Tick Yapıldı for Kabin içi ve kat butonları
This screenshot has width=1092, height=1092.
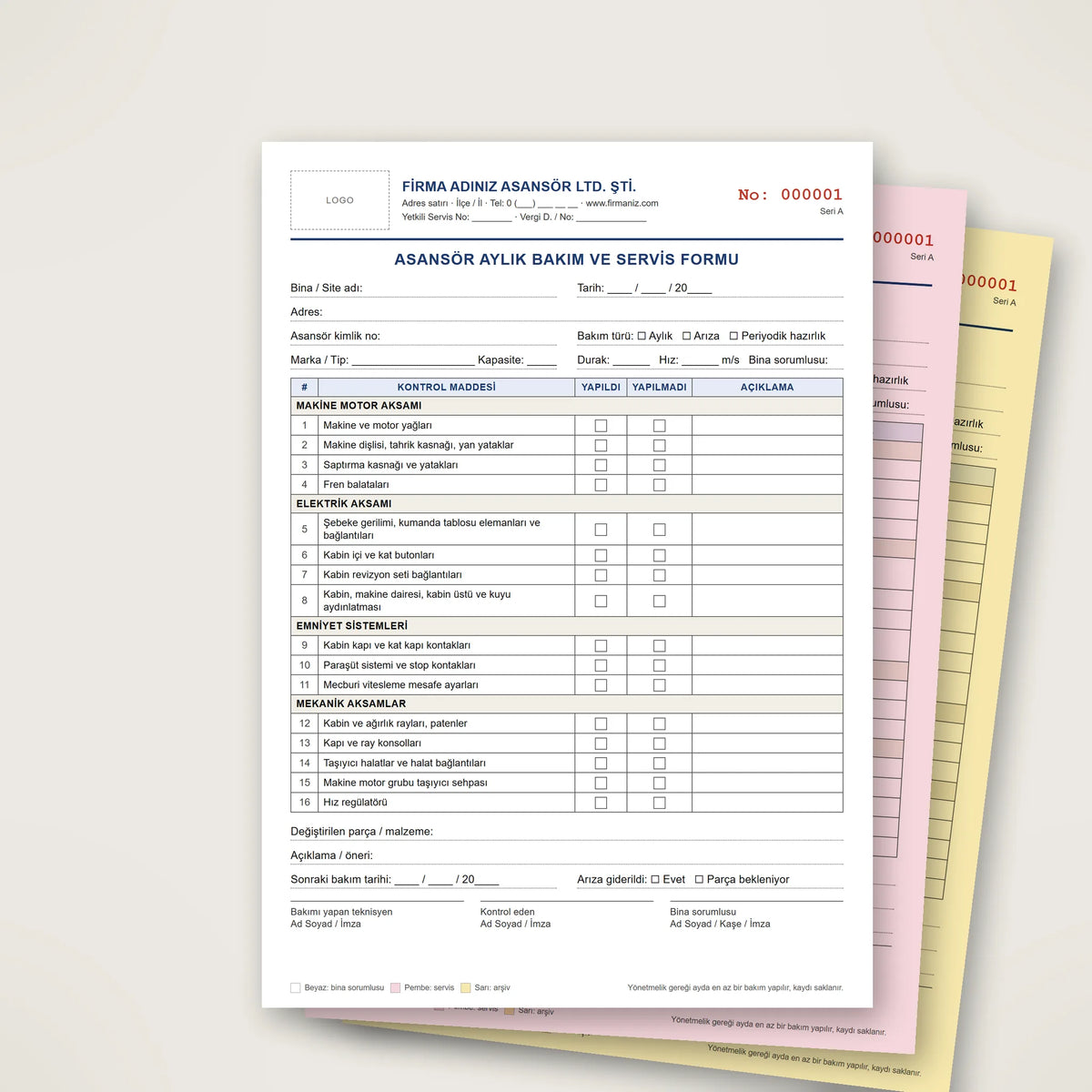[x=601, y=555]
